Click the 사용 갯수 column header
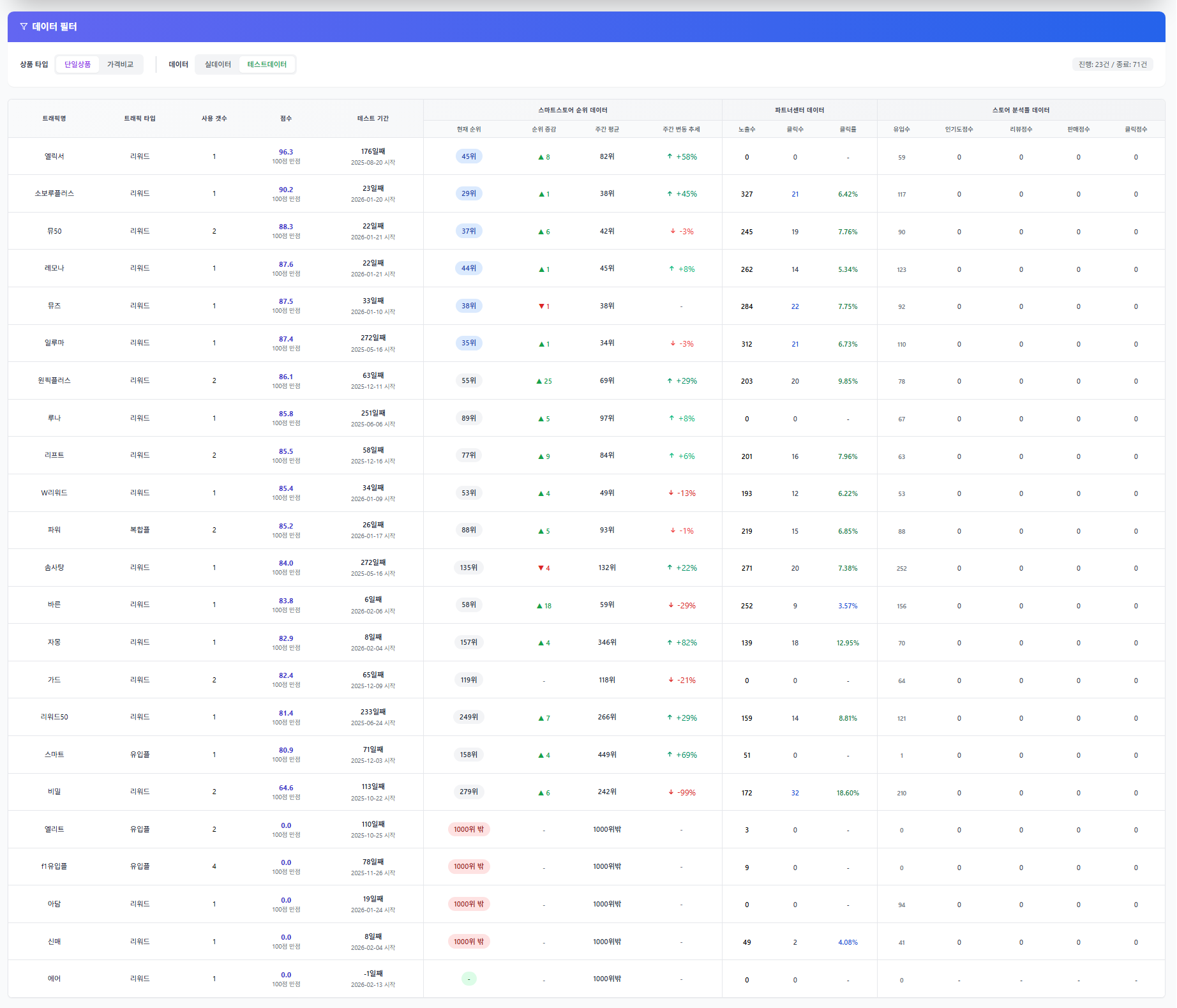 coord(214,119)
